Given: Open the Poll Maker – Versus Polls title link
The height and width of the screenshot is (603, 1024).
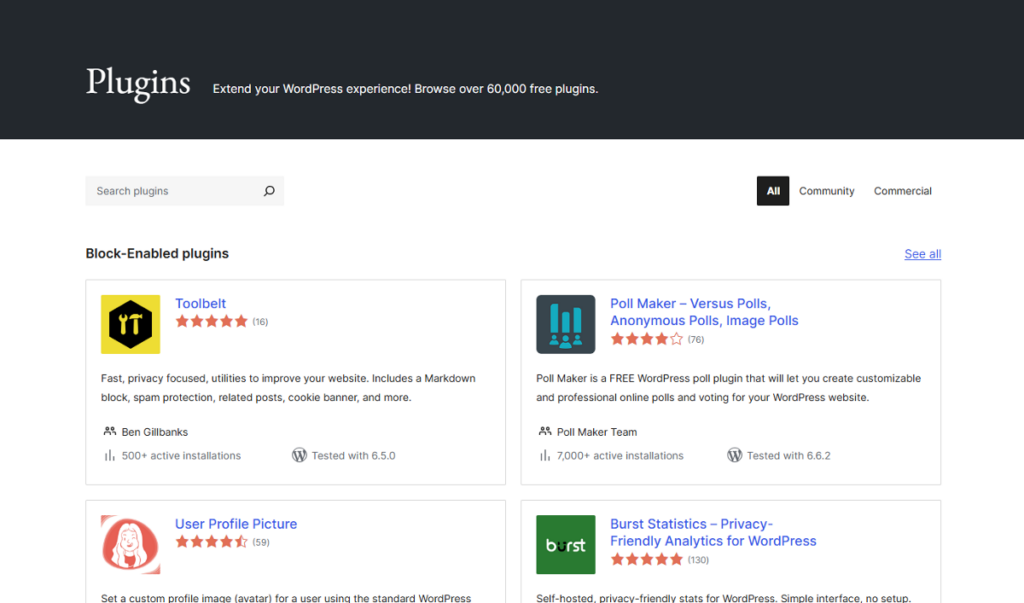Looking at the screenshot, I should point(704,312).
